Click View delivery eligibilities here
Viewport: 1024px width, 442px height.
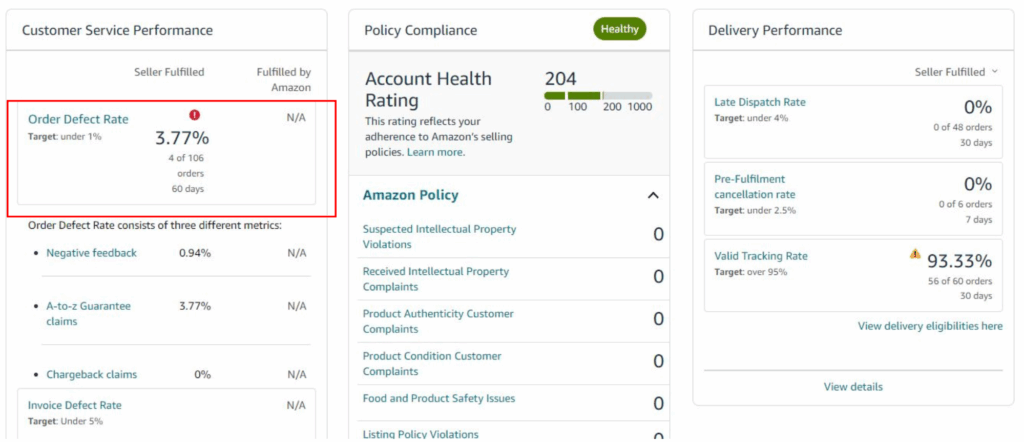930,326
